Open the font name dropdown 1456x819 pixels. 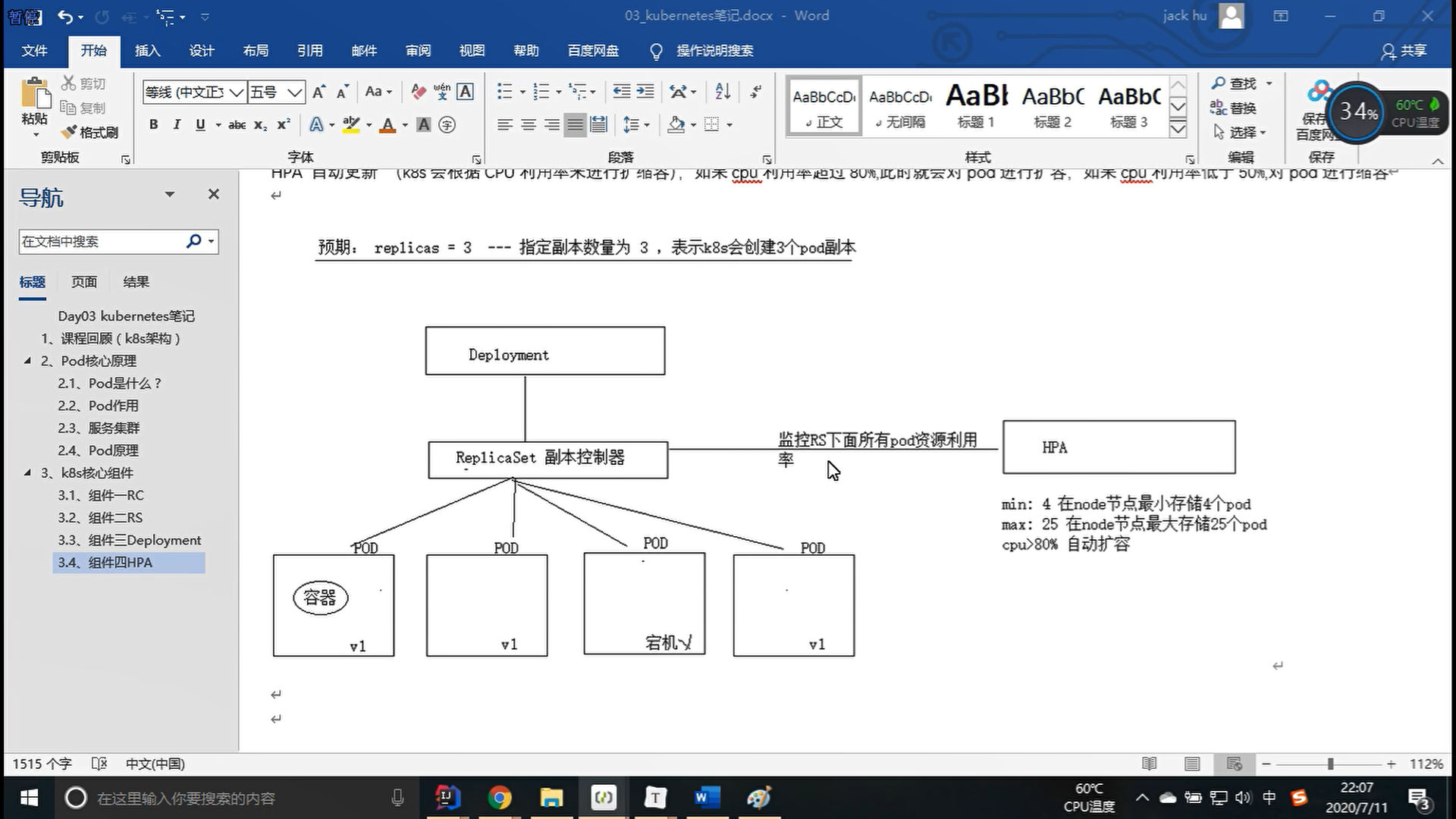point(237,92)
